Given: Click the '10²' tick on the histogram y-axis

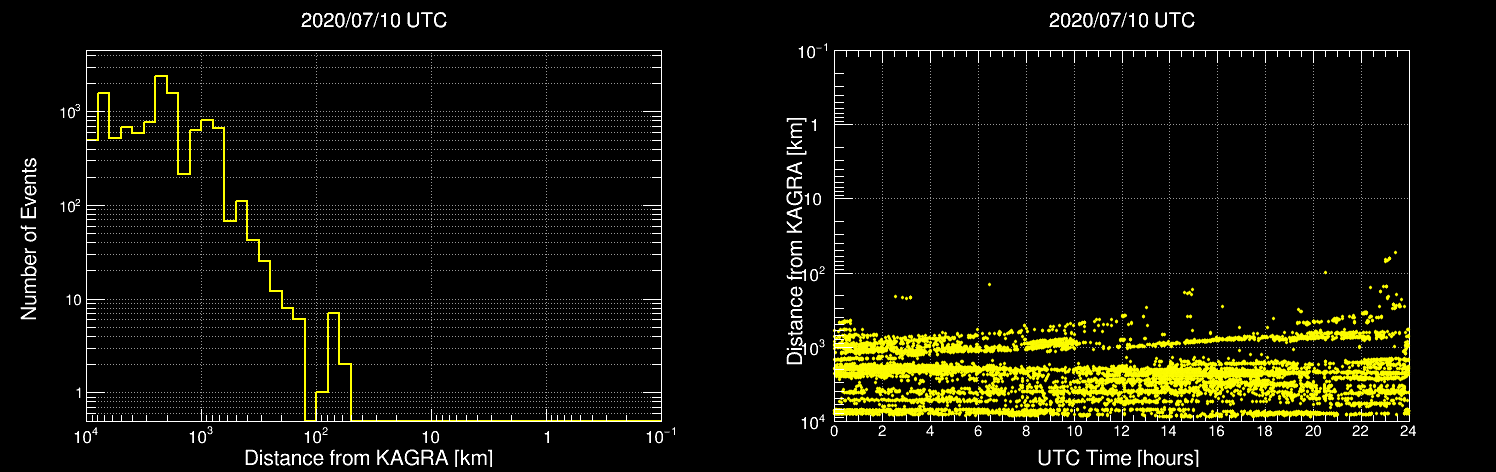Looking at the screenshot, I should tap(68, 206).
